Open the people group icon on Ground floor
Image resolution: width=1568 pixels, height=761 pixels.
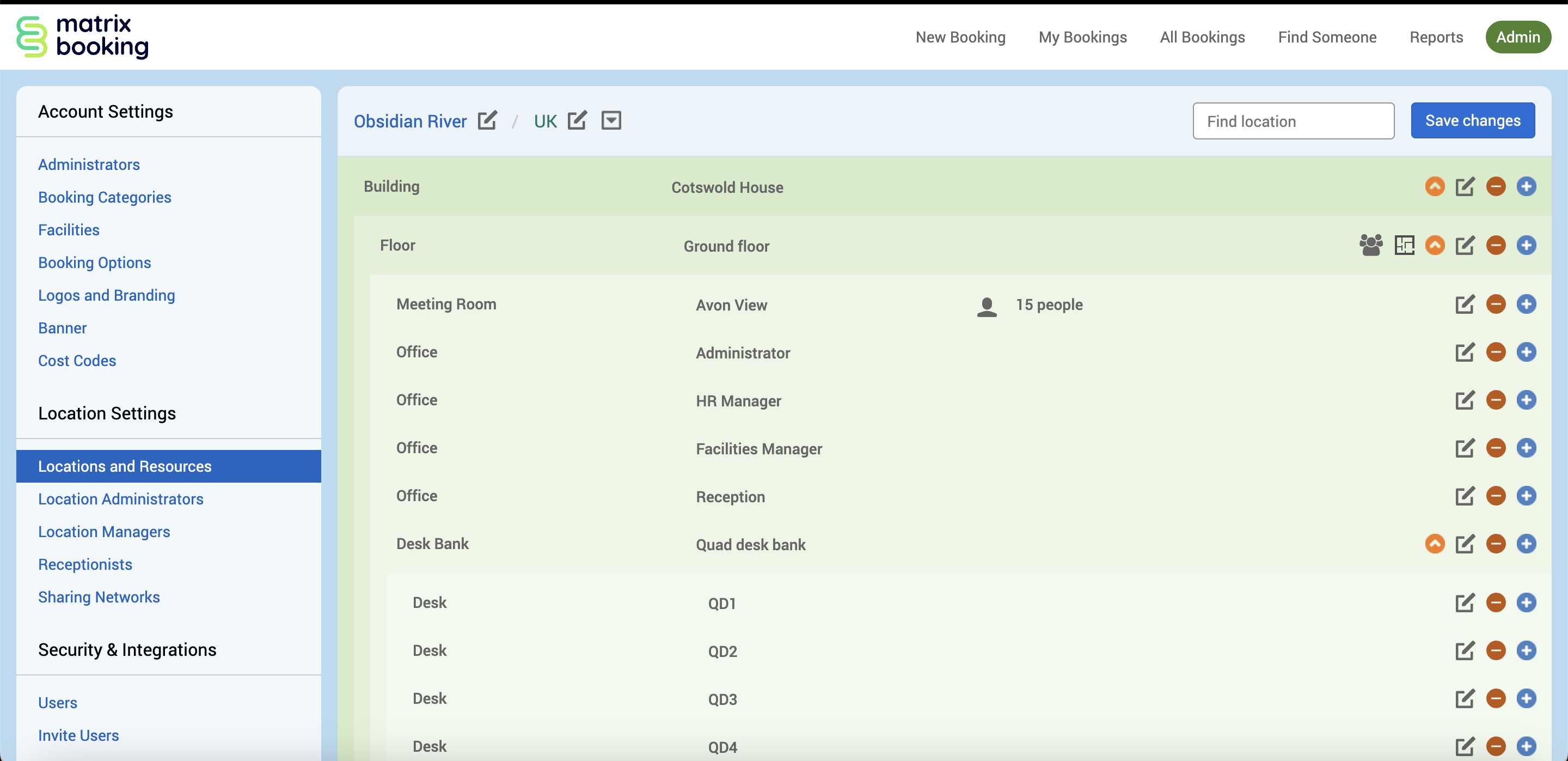1371,245
